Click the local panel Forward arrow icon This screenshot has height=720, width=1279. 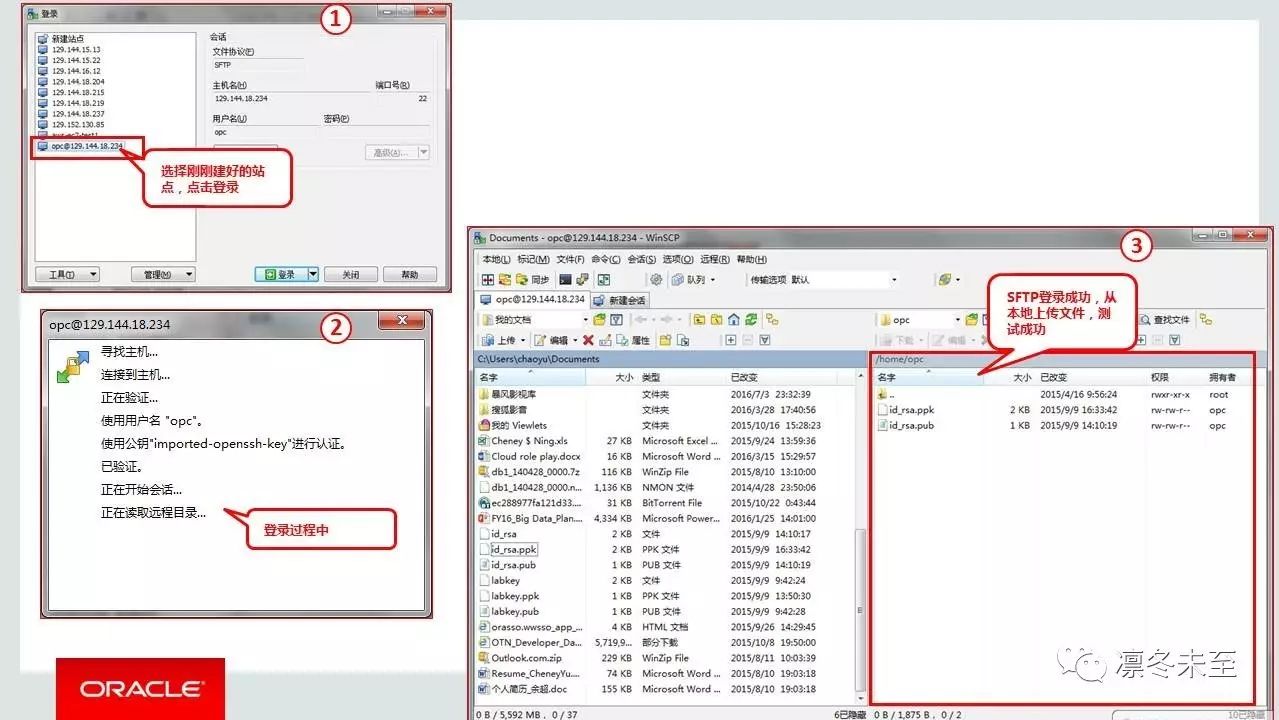click(666, 320)
